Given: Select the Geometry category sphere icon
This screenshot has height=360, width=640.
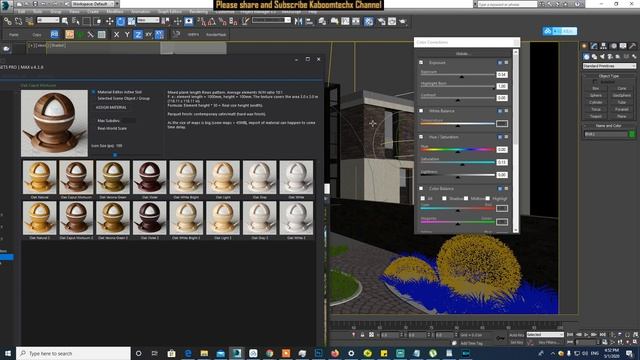Looking at the screenshot, I should click(587, 57).
